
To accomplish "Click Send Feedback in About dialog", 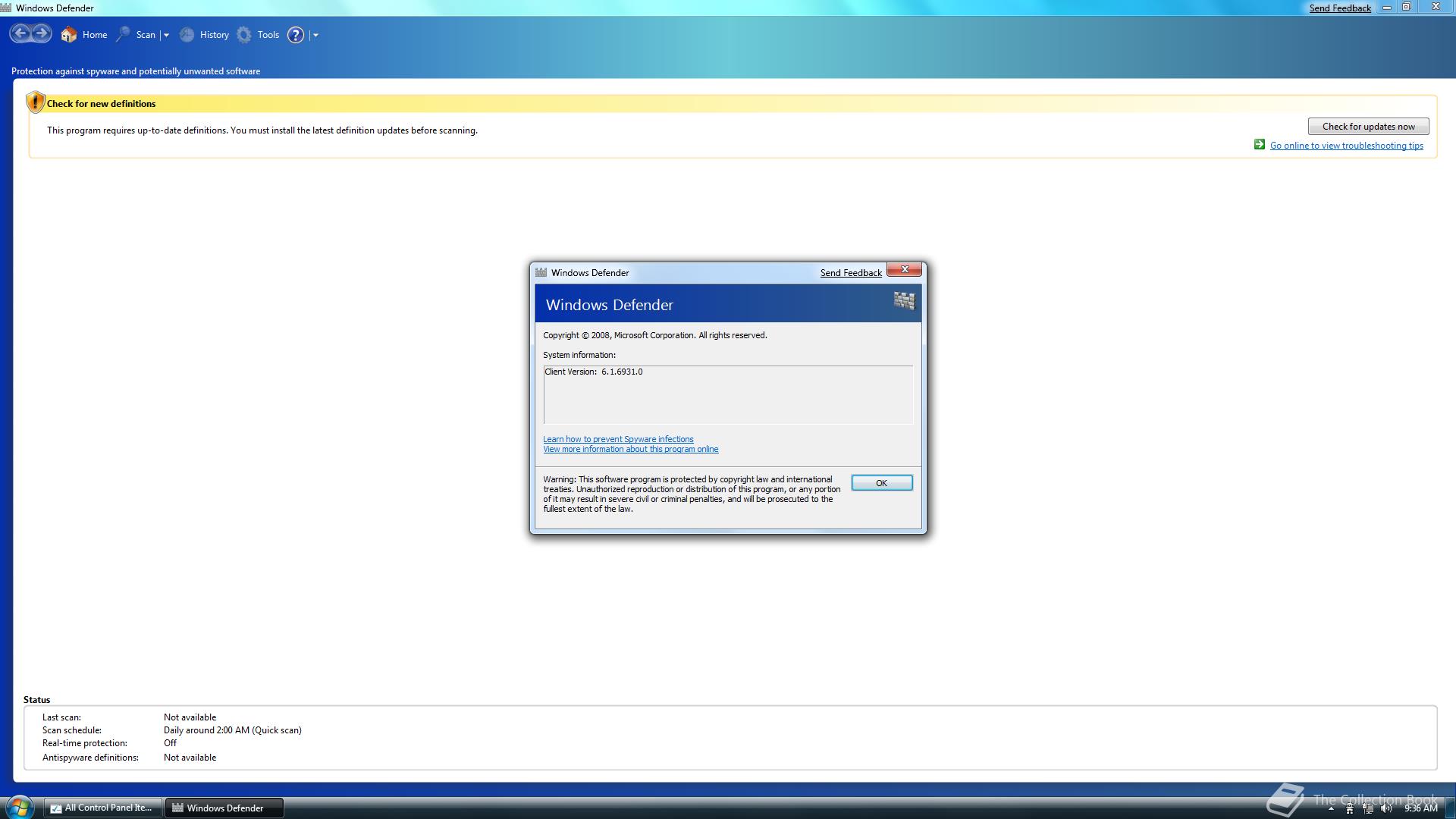I will (x=851, y=273).
